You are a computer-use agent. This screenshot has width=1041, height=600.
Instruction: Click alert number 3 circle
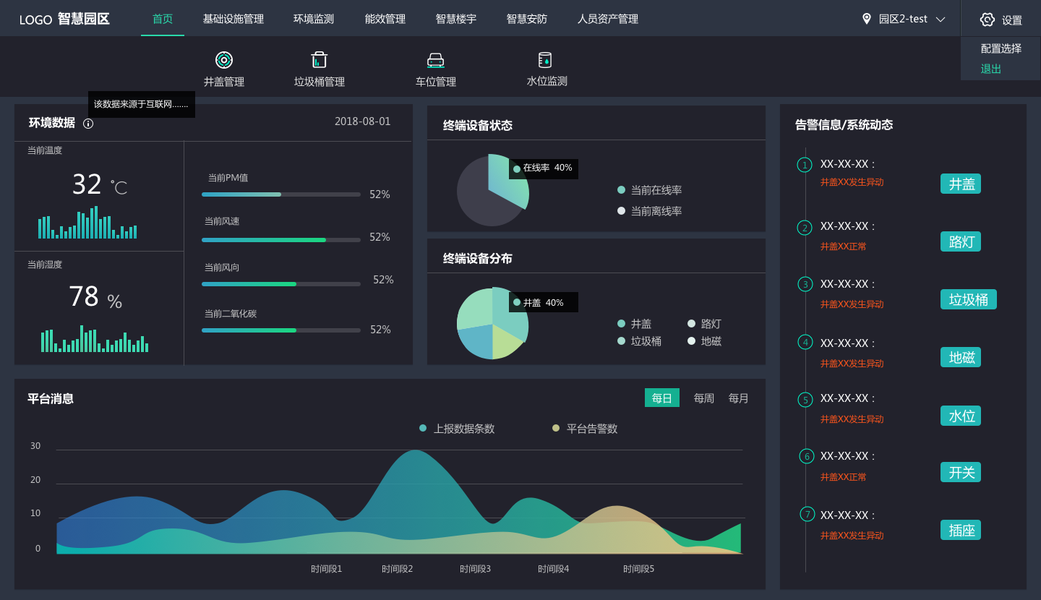[x=805, y=284]
